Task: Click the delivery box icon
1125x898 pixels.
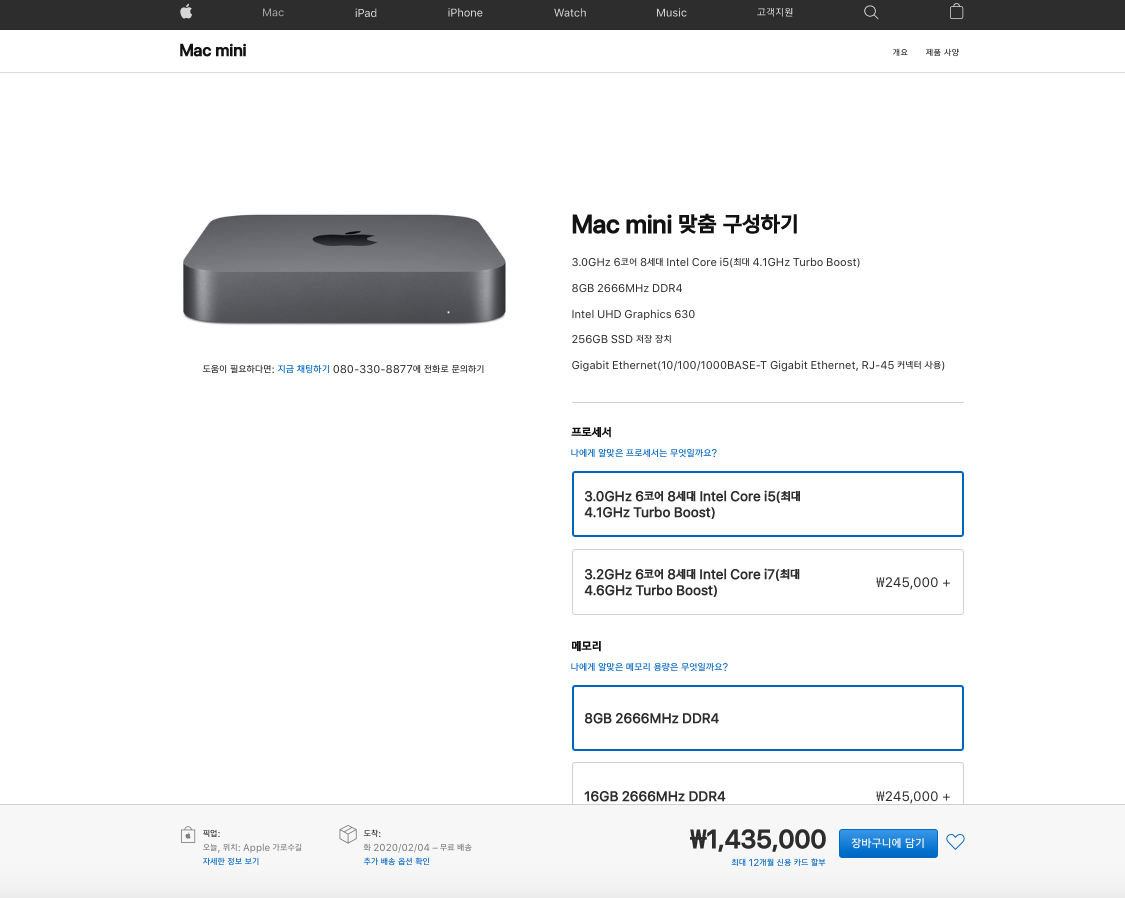Action: 348,834
